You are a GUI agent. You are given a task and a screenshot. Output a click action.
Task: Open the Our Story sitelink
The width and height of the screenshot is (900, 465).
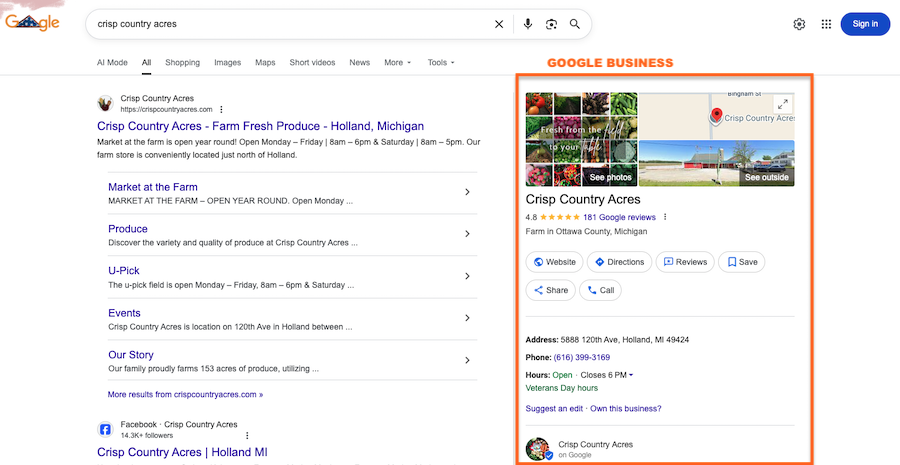(131, 355)
